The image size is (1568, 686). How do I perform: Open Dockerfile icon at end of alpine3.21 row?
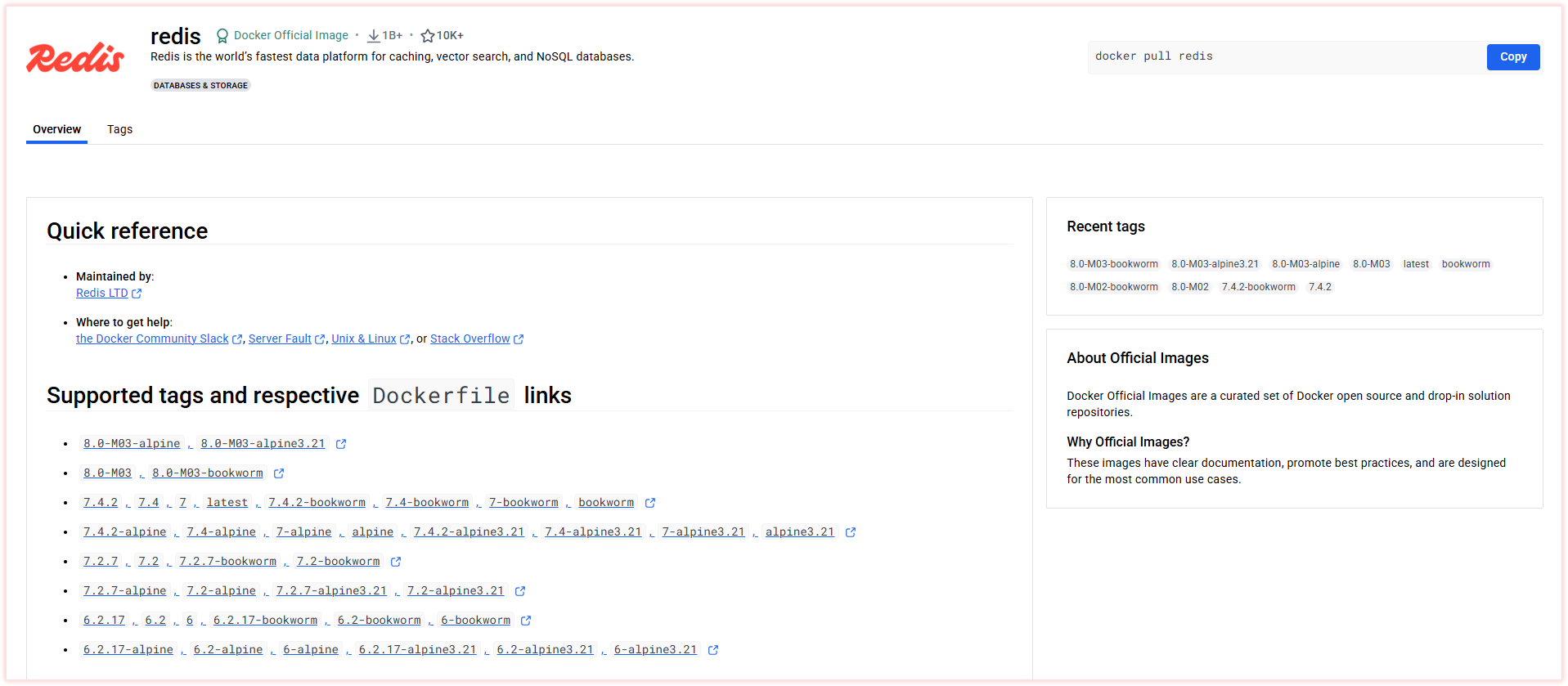[851, 532]
